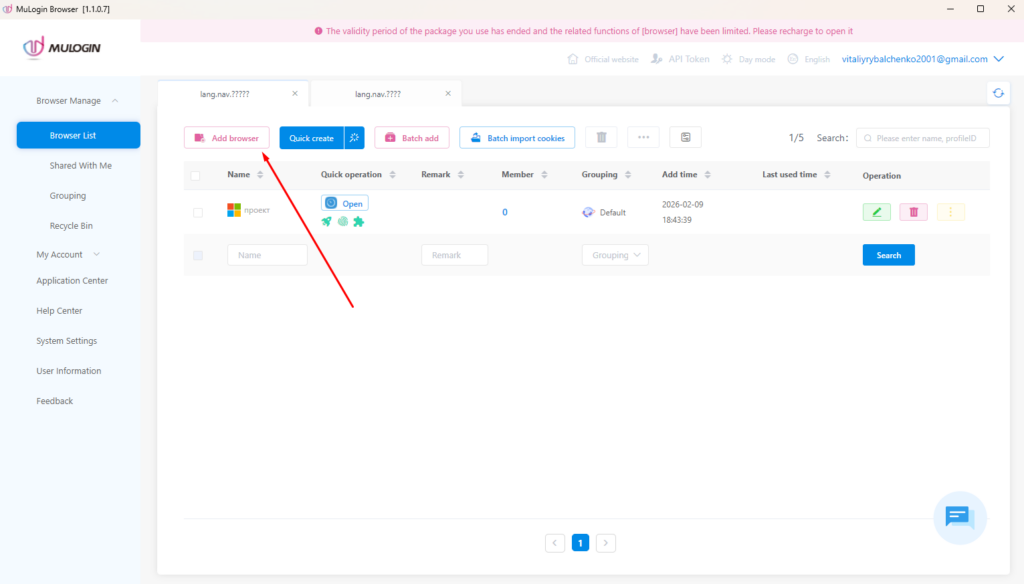Click the blue Search button

coord(888,255)
